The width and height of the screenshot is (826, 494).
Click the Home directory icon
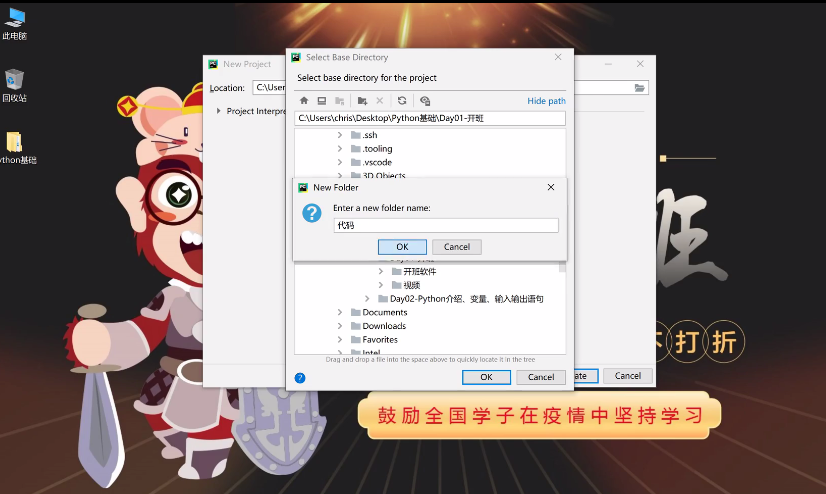pyautogui.click(x=304, y=101)
